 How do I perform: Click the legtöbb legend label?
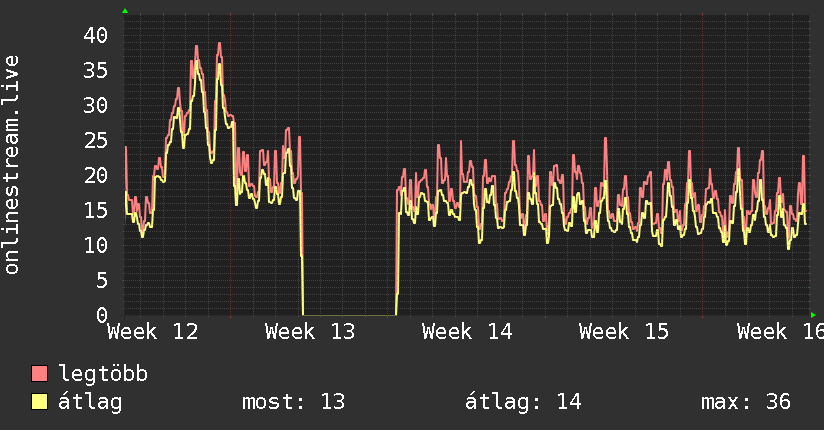click(x=103, y=374)
